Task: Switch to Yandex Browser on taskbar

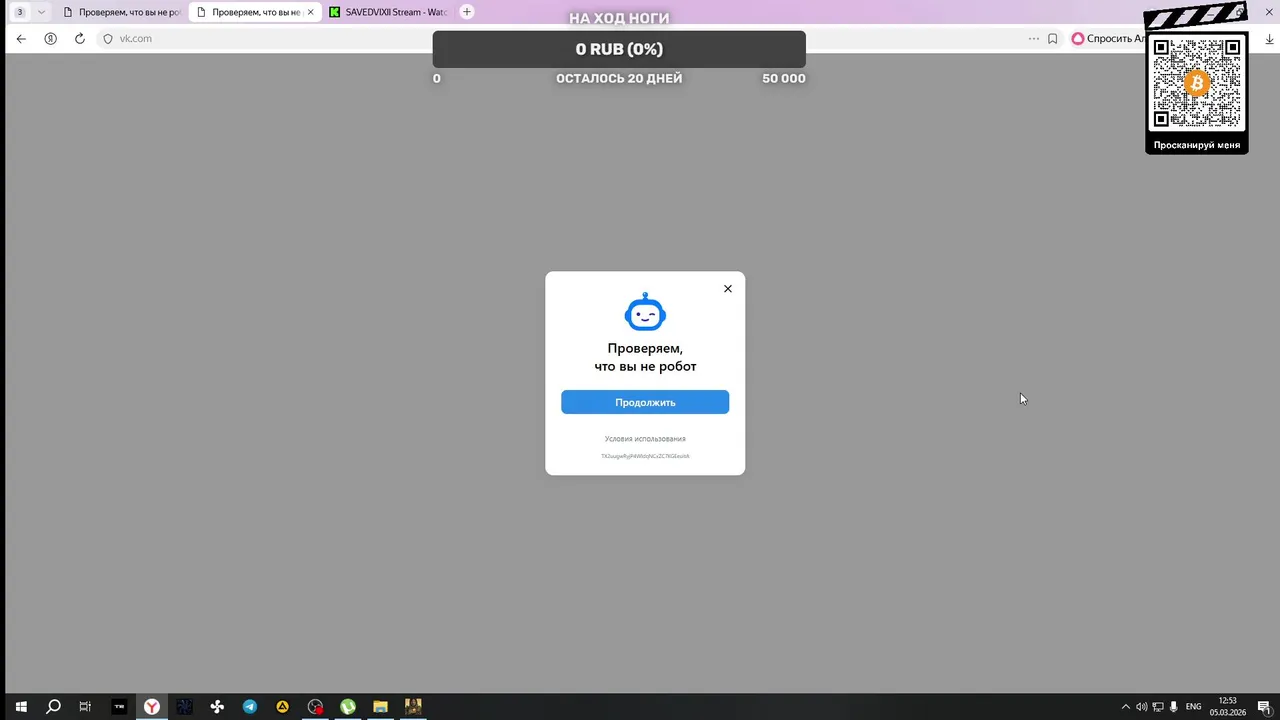Action: pyautogui.click(x=151, y=707)
